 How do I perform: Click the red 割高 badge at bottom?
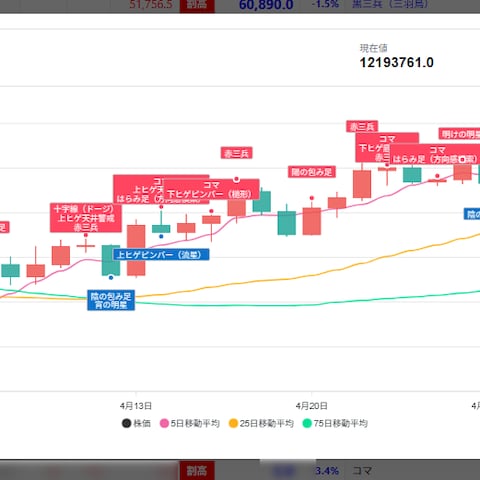click(x=197, y=471)
